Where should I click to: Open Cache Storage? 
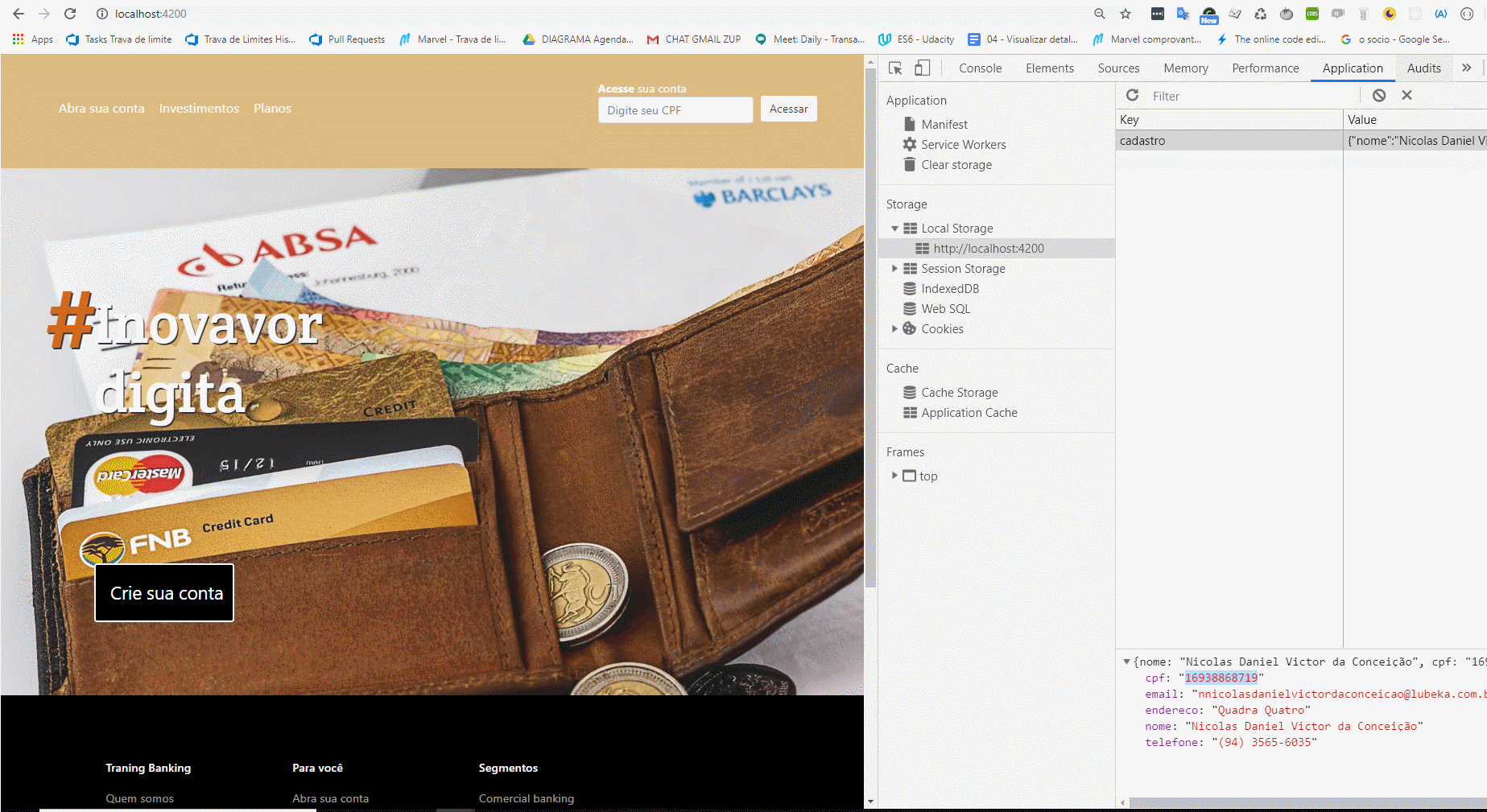click(959, 392)
